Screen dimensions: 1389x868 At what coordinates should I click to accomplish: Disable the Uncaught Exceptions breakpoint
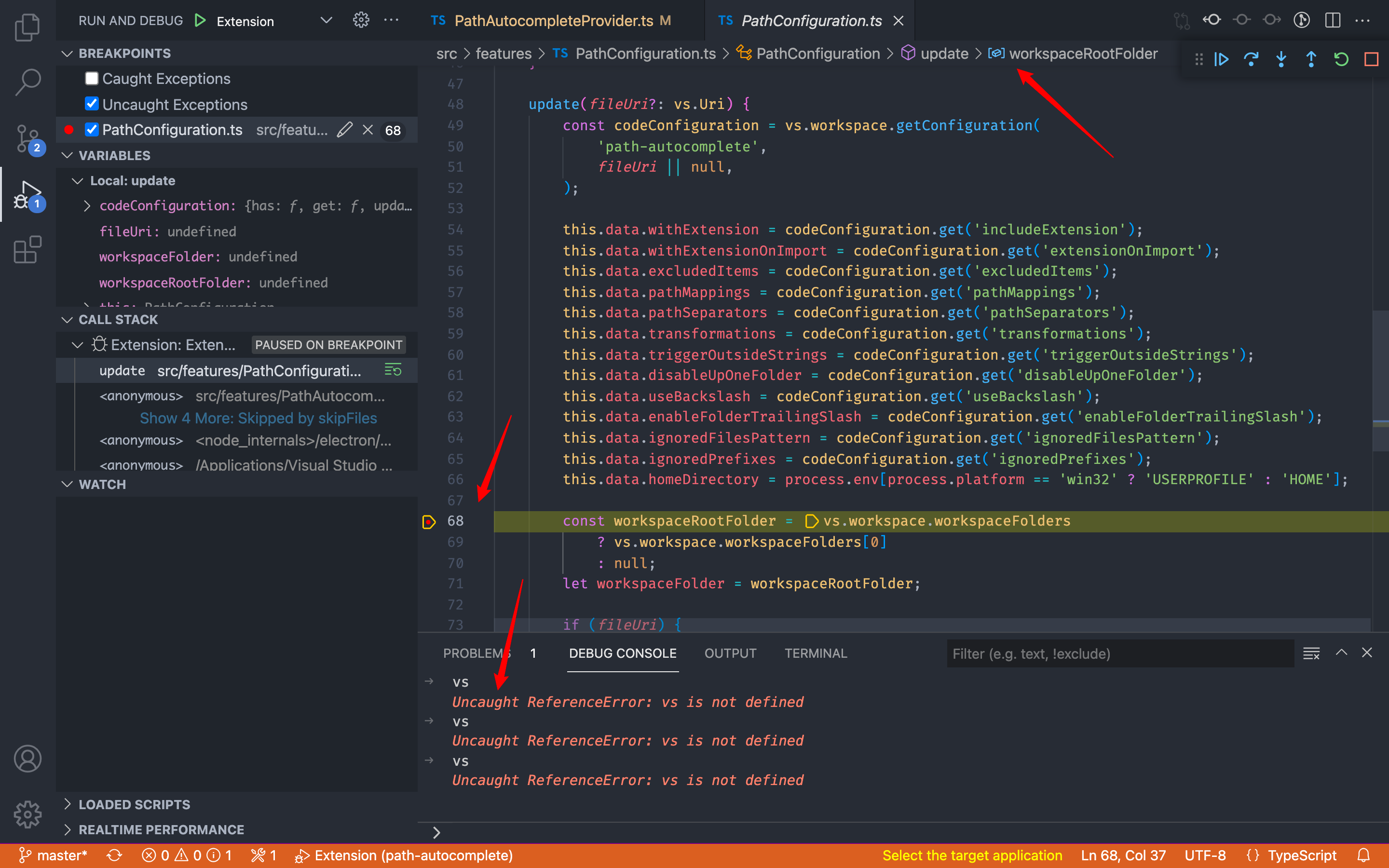tap(92, 104)
